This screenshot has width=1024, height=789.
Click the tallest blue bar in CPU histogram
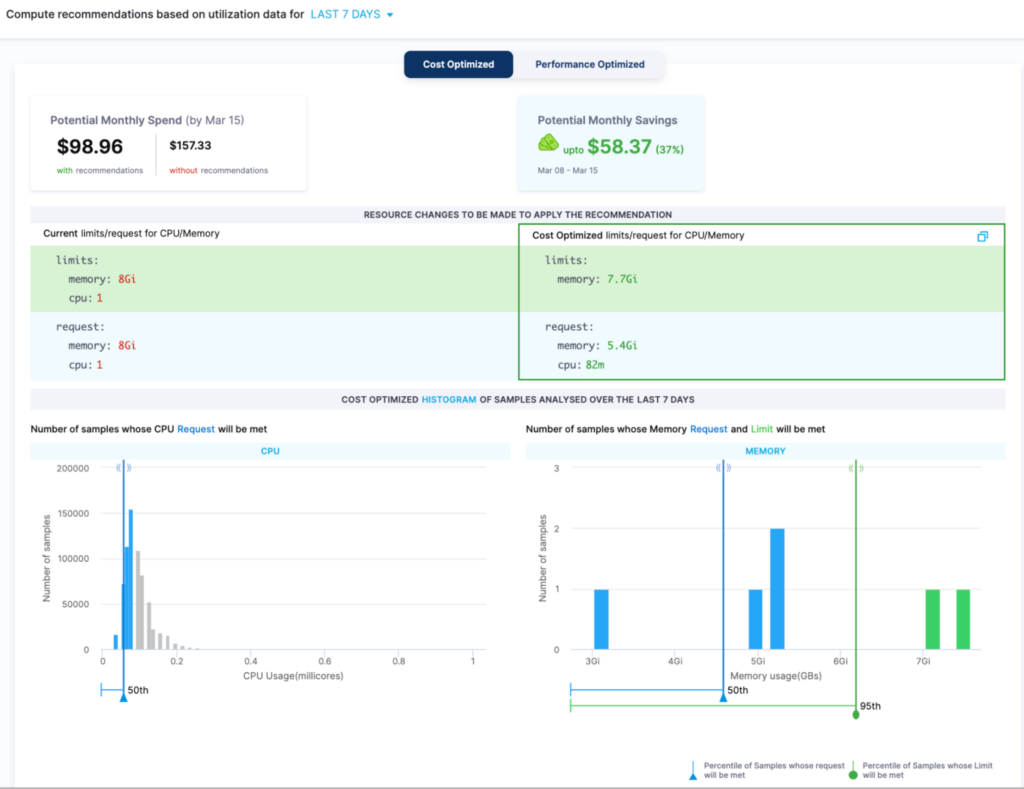pos(131,580)
